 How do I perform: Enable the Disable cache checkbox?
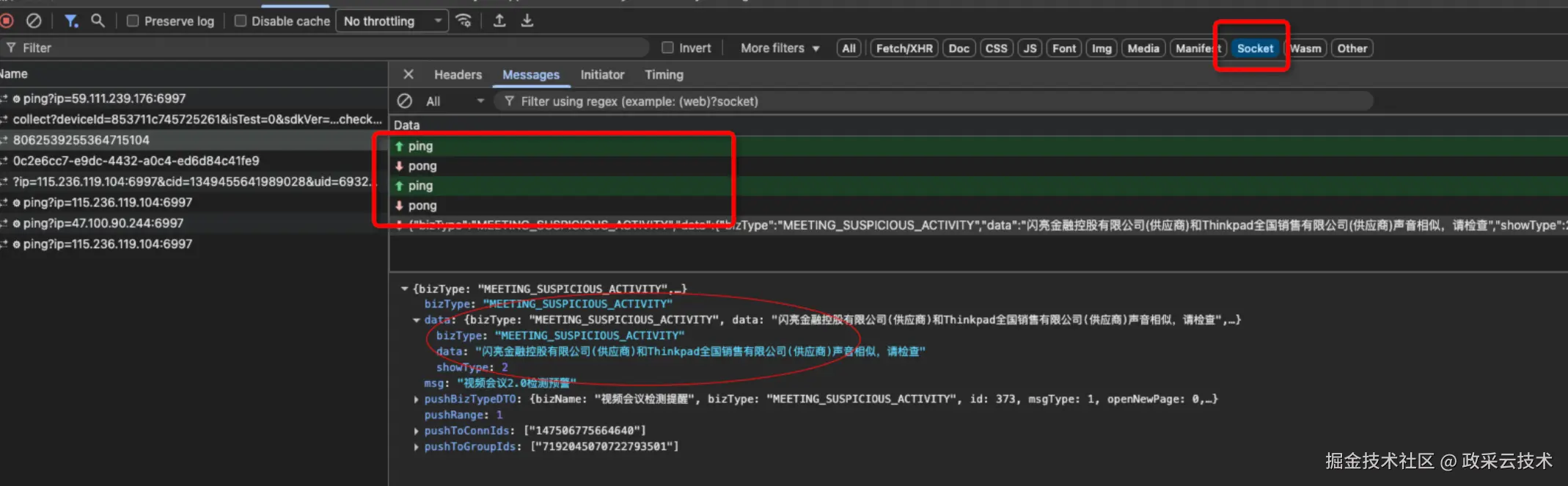pyautogui.click(x=241, y=21)
